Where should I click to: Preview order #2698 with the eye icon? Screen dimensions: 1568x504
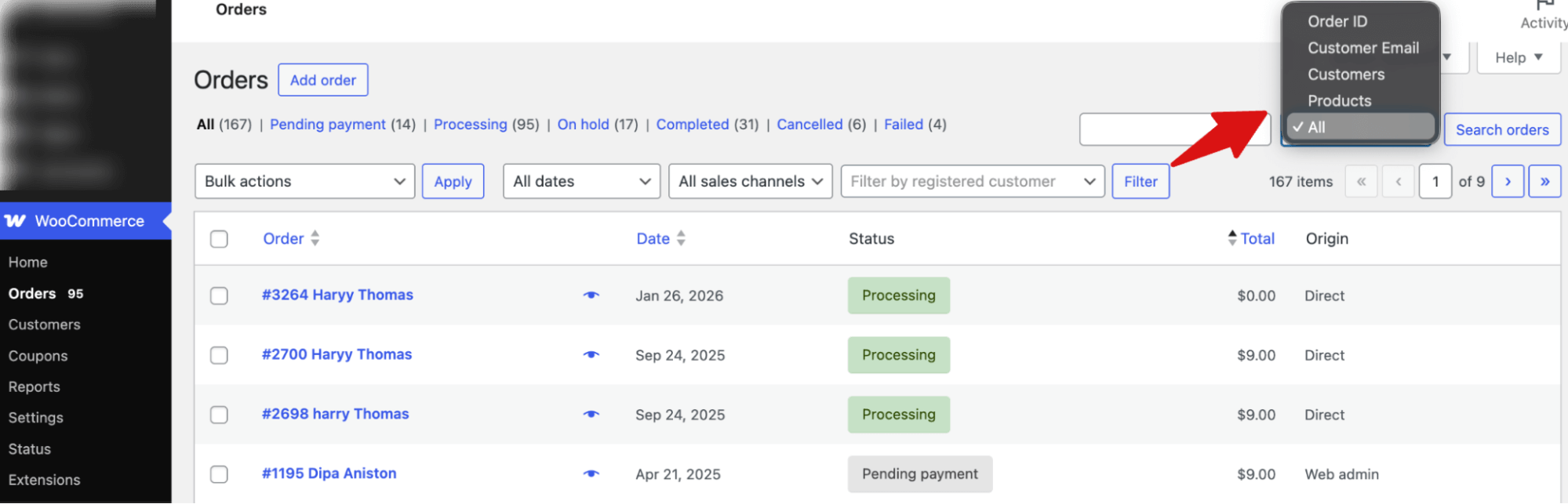[591, 415]
